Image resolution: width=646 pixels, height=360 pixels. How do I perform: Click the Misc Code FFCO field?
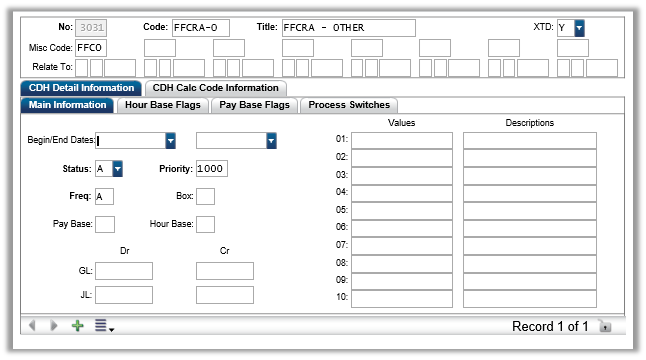point(91,48)
